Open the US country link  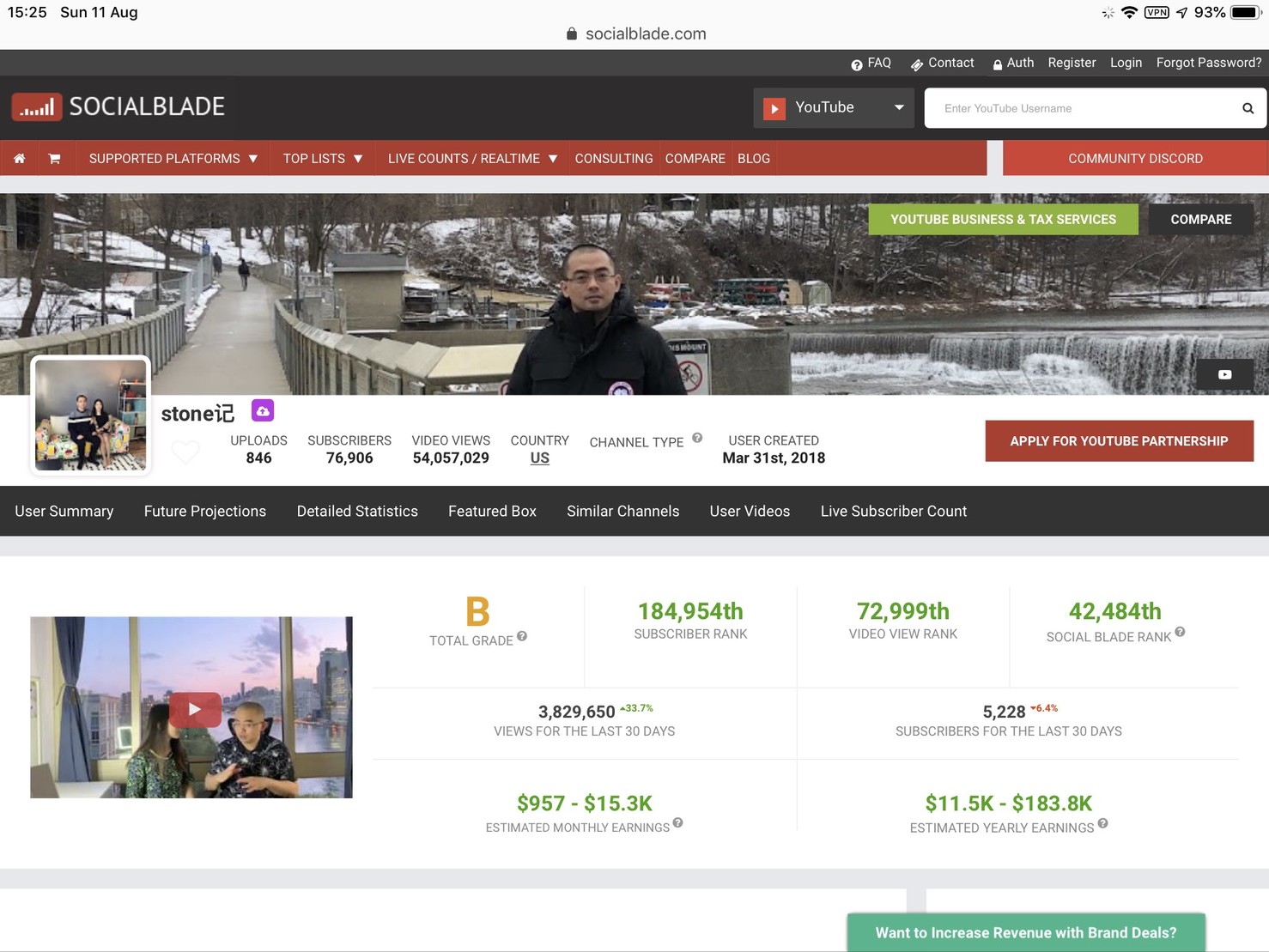[x=539, y=458]
